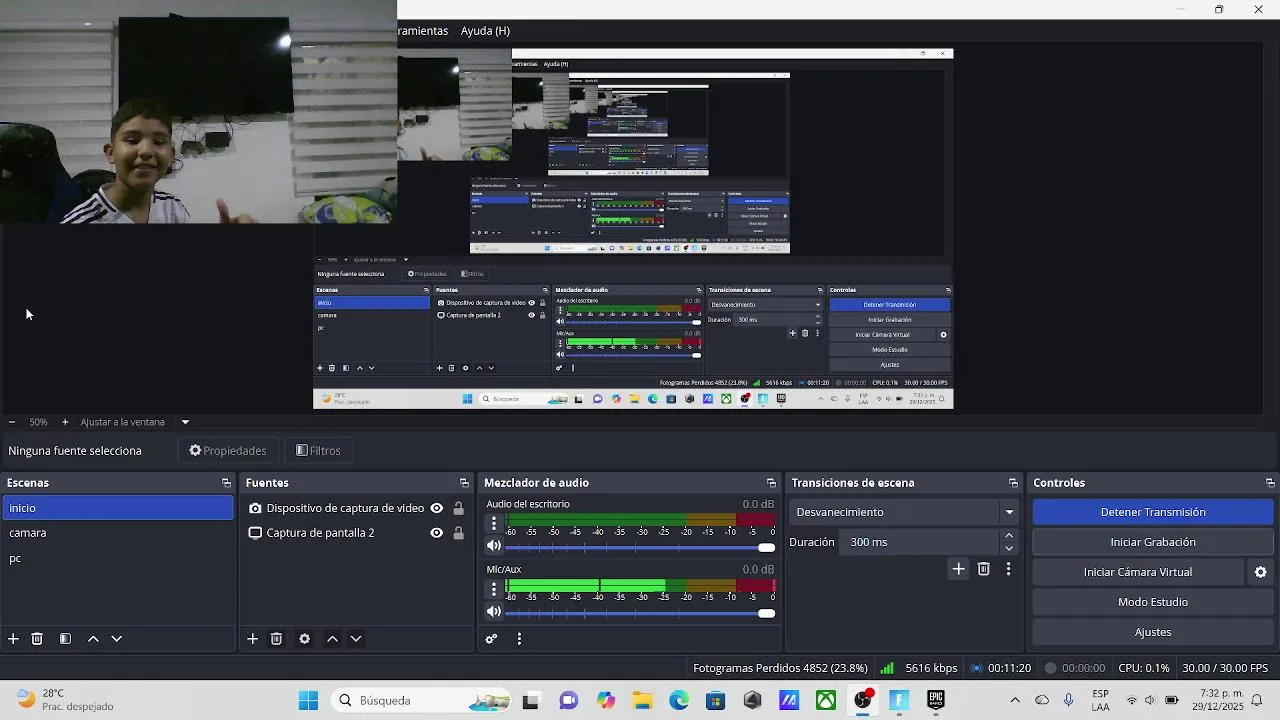Select the inicio scene
This screenshot has height=720, width=1280.
pos(117,508)
